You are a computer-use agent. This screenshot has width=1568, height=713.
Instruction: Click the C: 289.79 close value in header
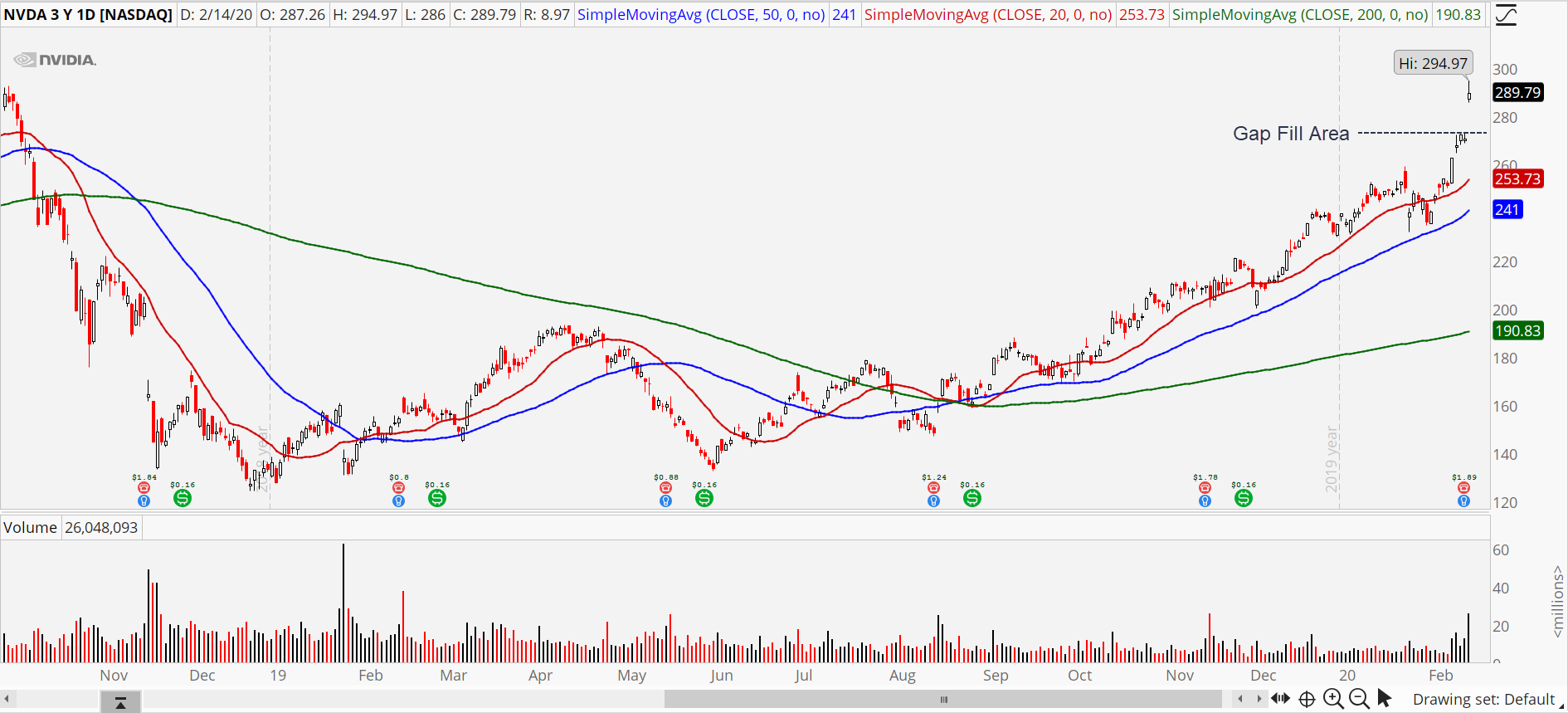click(x=485, y=14)
